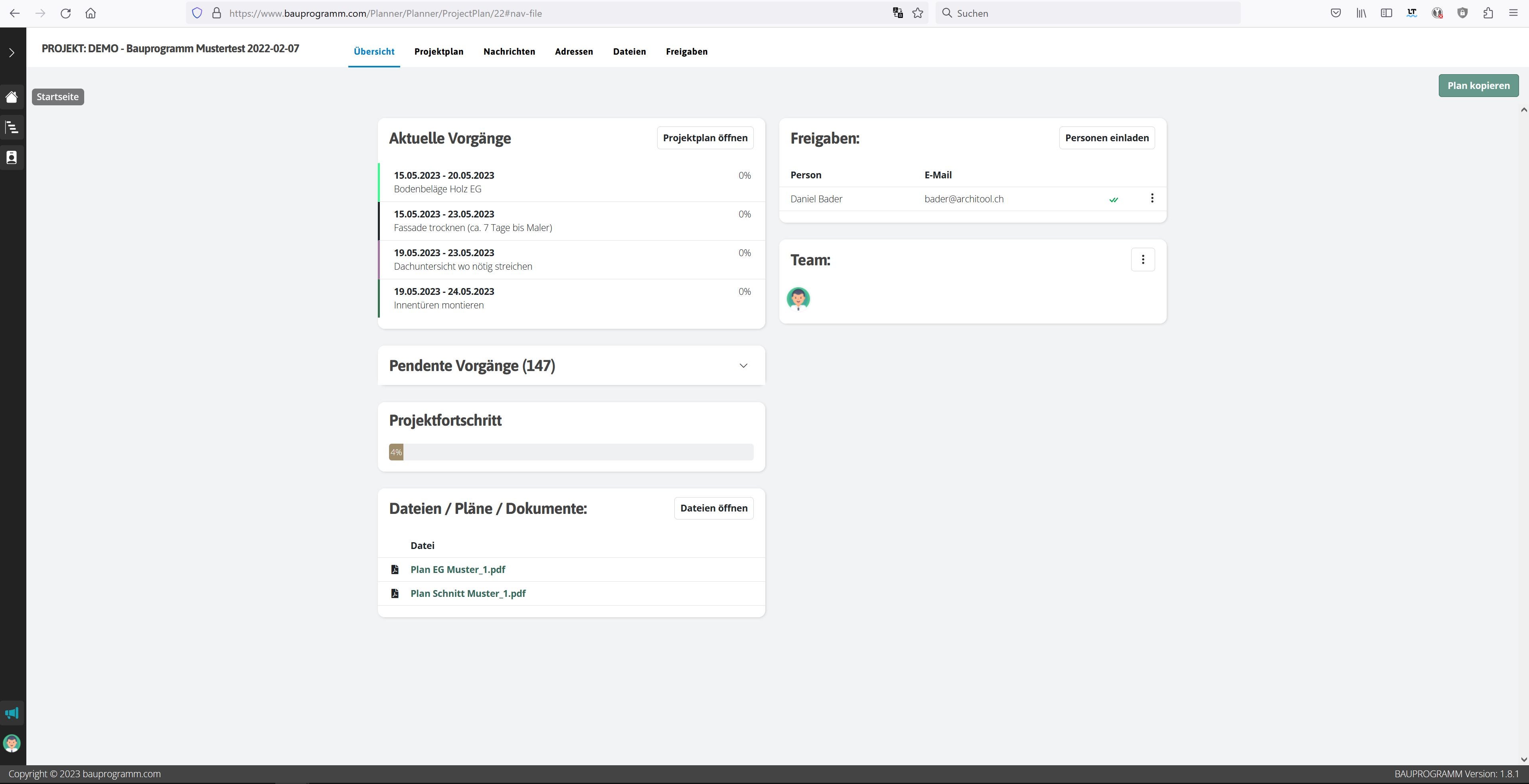Click the Plan kopieren button
1529x784 pixels.
(x=1478, y=85)
